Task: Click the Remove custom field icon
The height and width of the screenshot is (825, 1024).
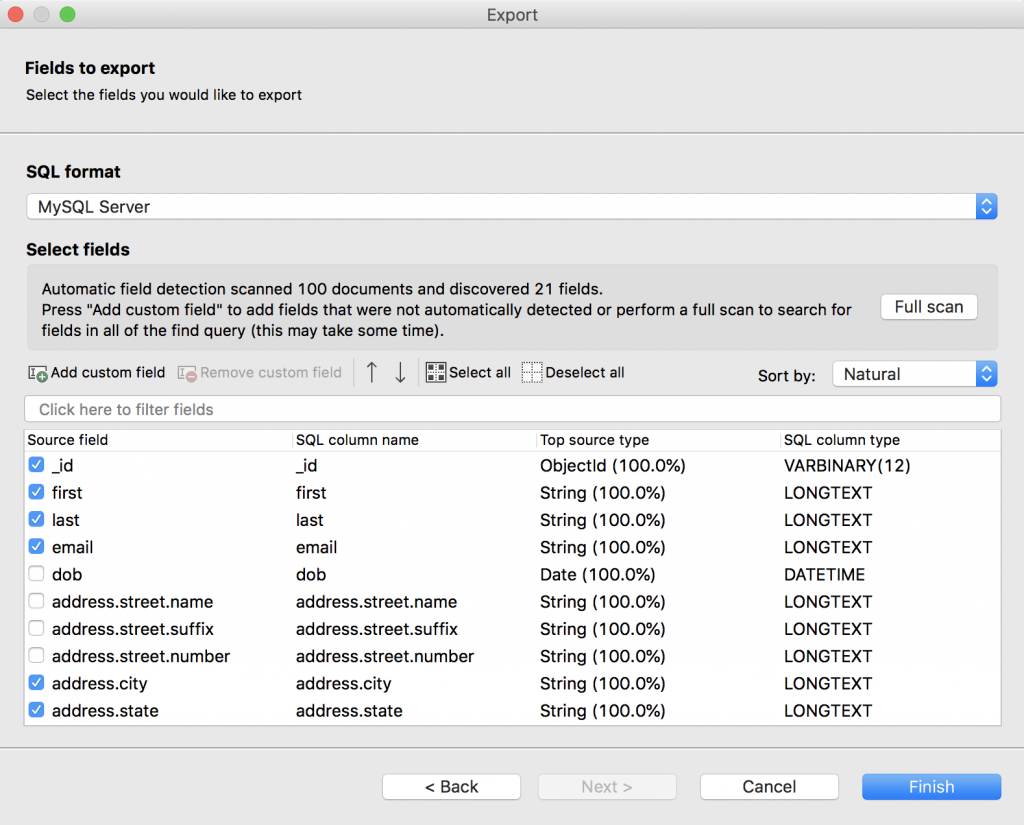Action: [187, 373]
